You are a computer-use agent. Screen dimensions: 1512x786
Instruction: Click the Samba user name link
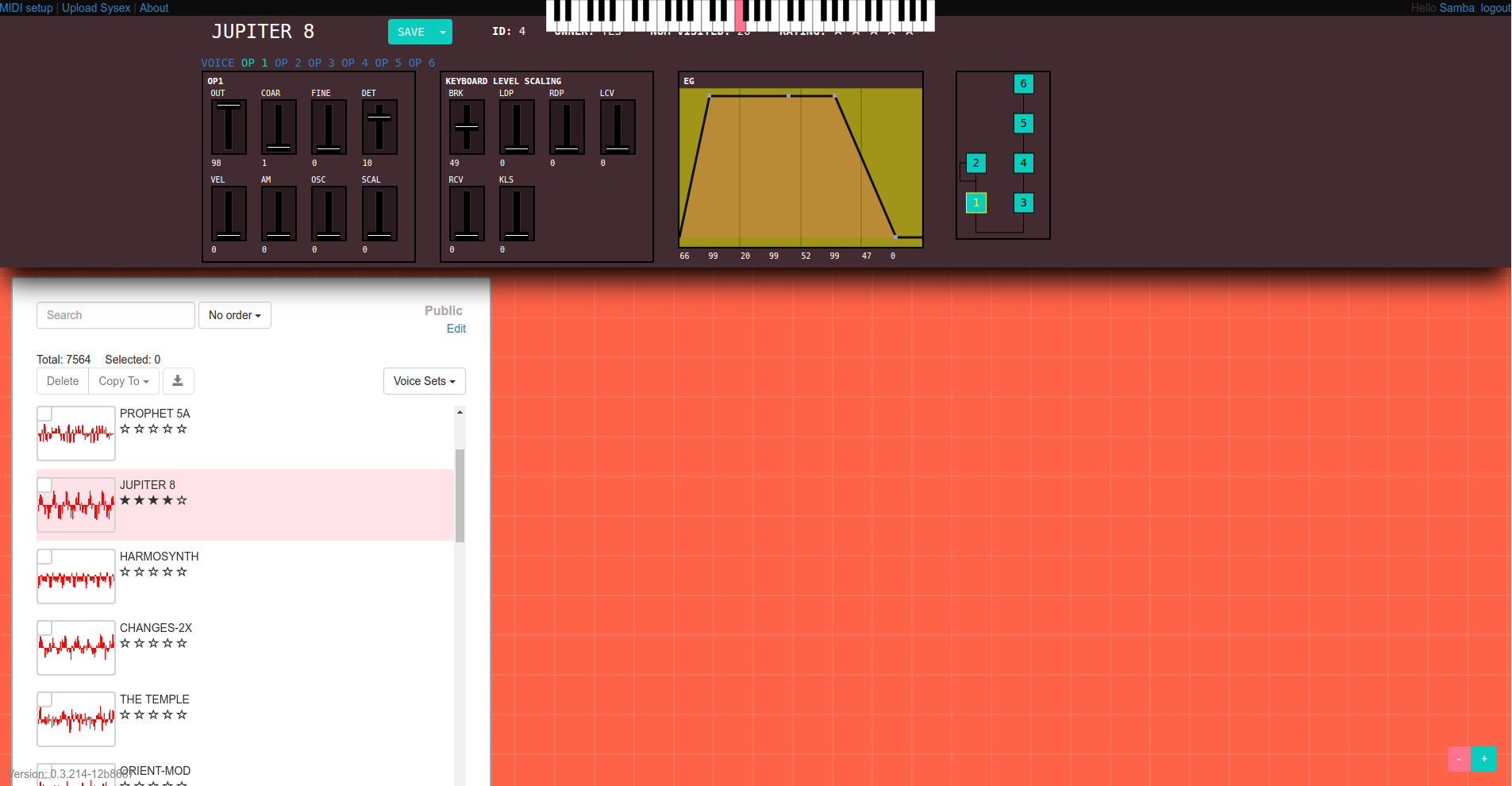[x=1456, y=8]
